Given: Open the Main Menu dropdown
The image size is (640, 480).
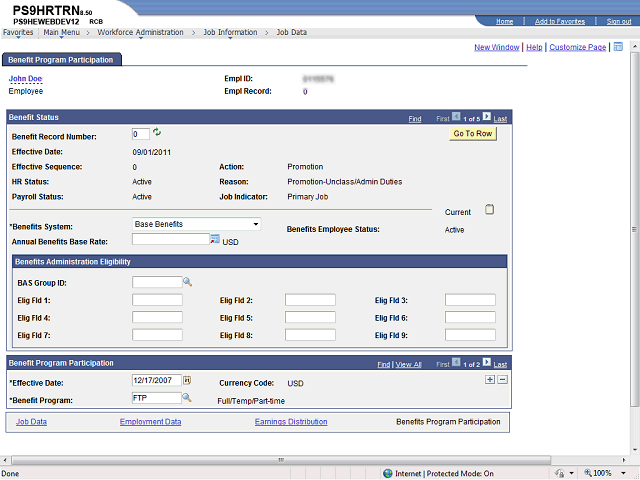Looking at the screenshot, I should [x=62, y=32].
